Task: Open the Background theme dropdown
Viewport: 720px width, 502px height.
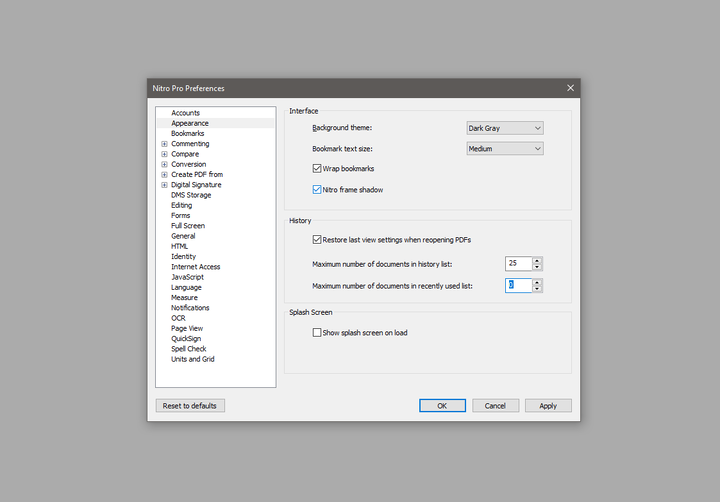Action: 505,128
